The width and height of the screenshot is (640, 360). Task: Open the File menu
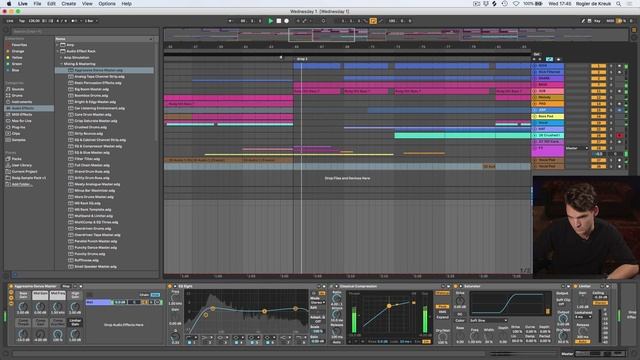click(x=37, y=4)
